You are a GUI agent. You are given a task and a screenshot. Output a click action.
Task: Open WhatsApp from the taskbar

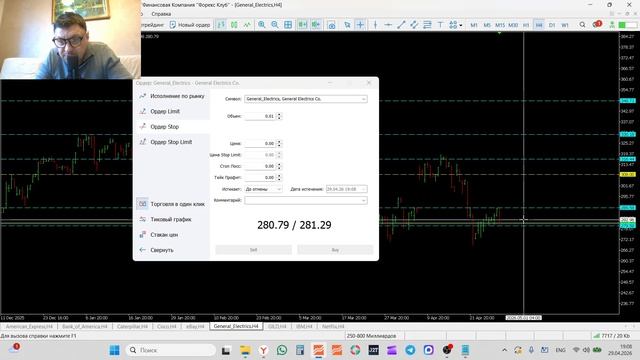coord(282,350)
